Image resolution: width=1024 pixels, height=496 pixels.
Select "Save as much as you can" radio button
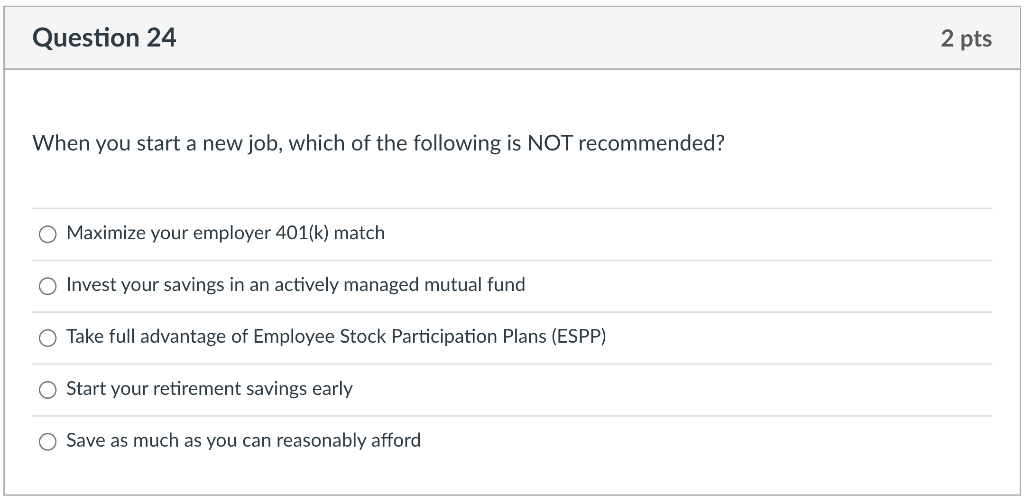(x=48, y=441)
